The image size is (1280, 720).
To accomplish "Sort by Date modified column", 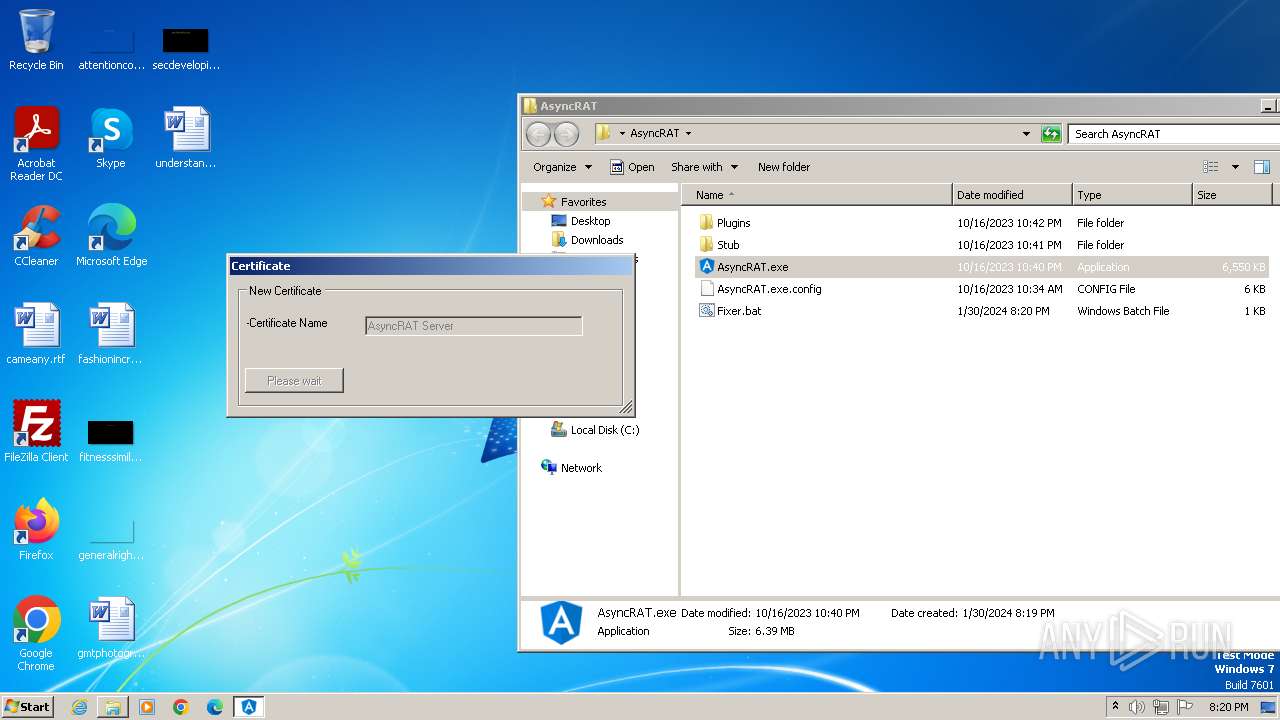I will click(1012, 195).
